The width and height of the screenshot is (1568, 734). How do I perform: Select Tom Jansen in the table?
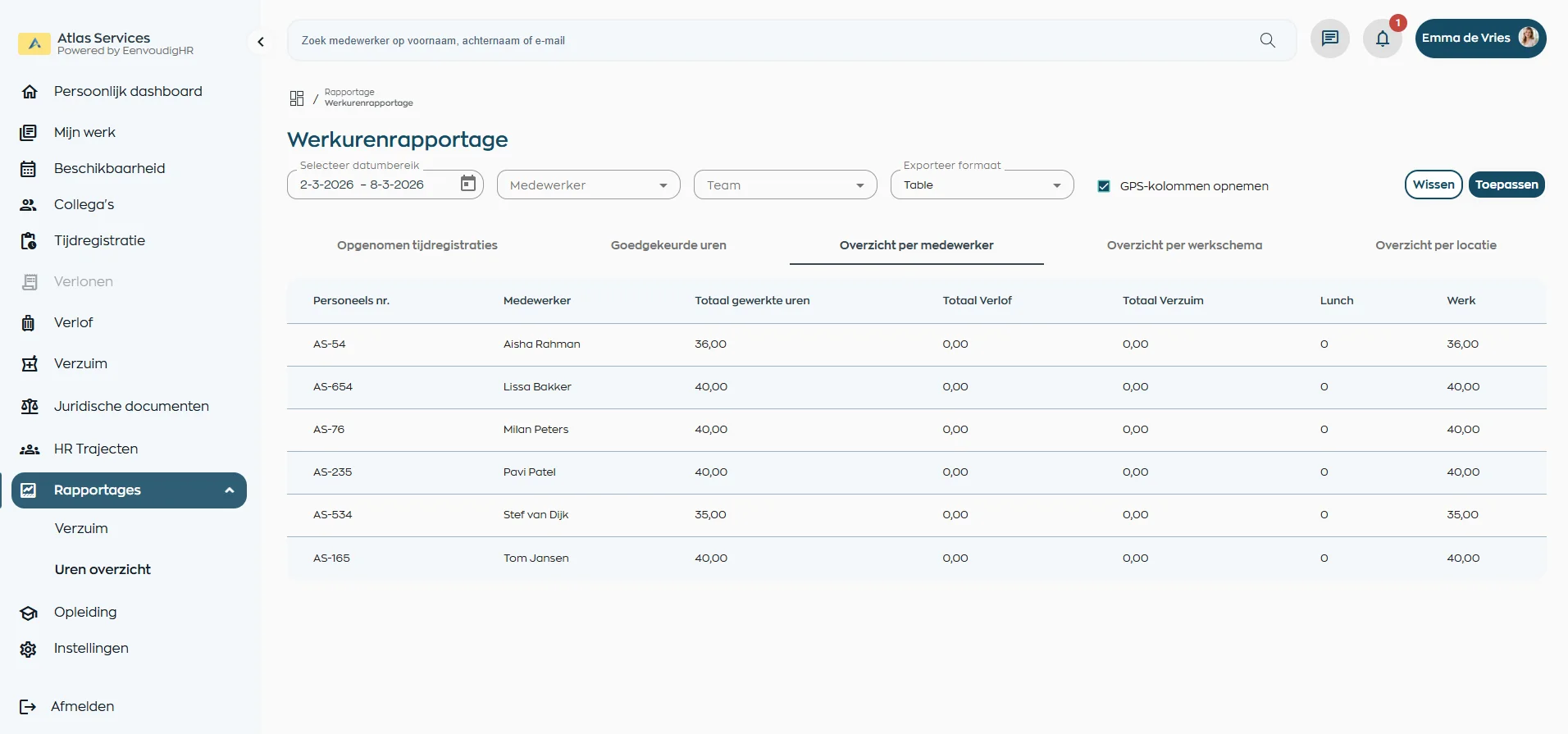point(536,558)
